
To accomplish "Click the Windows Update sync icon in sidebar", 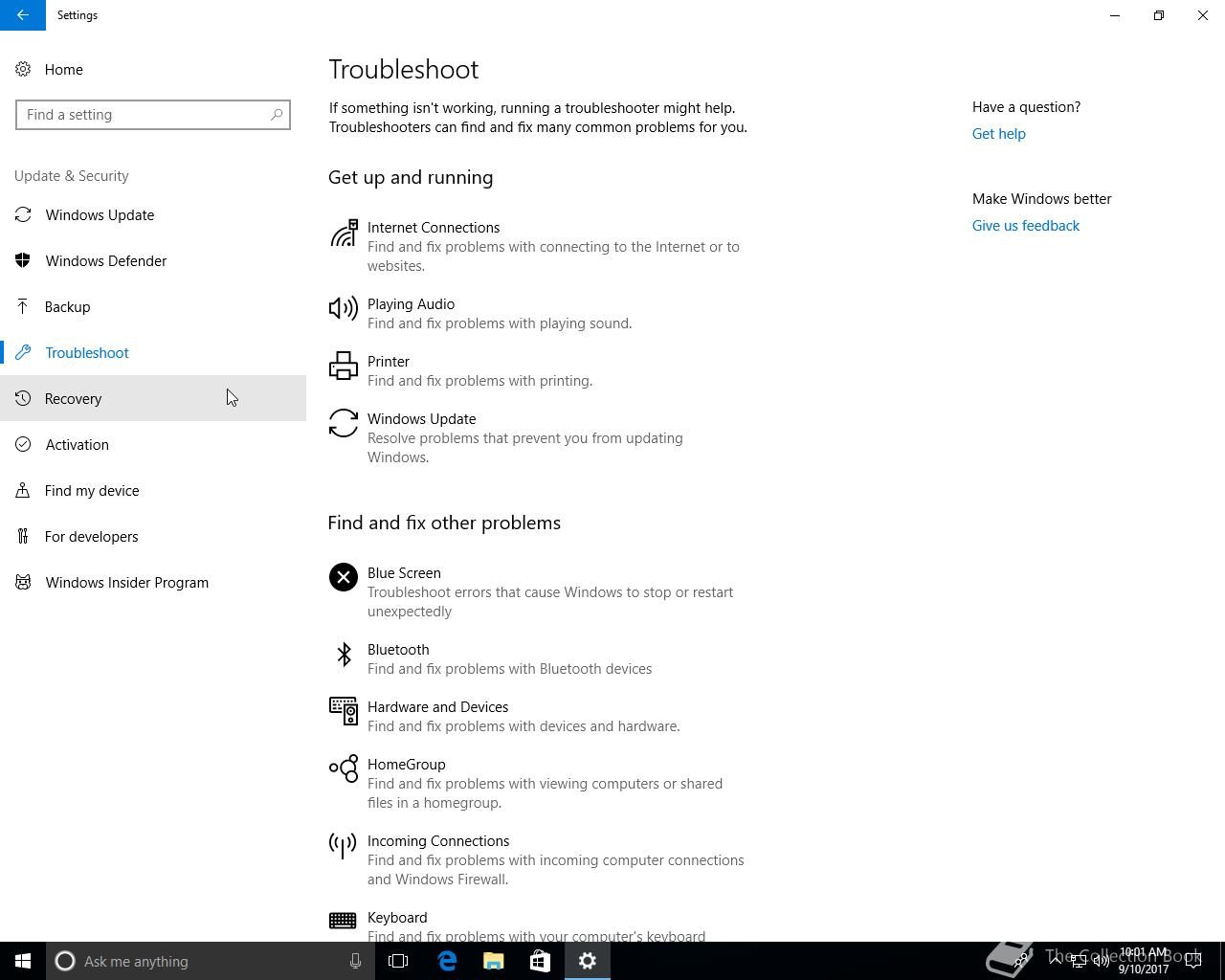I will click(x=23, y=215).
